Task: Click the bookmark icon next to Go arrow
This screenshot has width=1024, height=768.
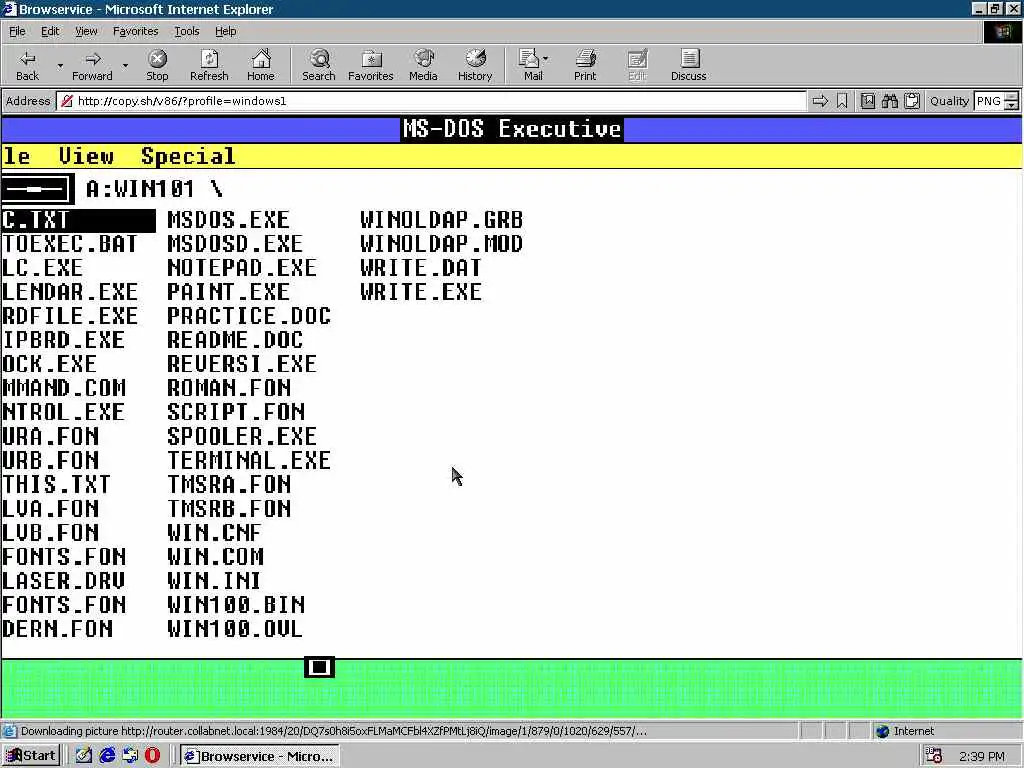Action: 842,101
